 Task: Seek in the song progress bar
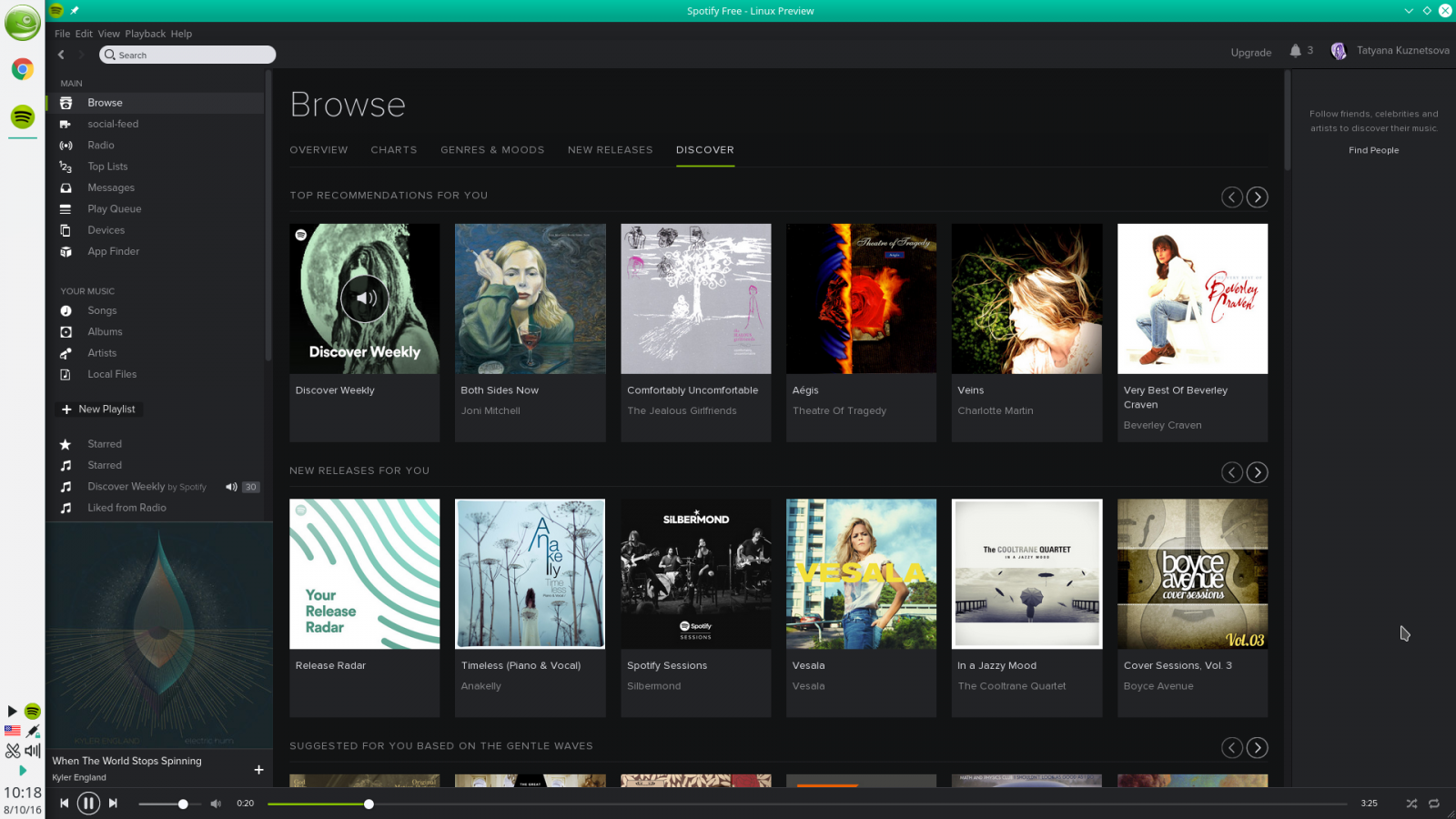click(807, 804)
